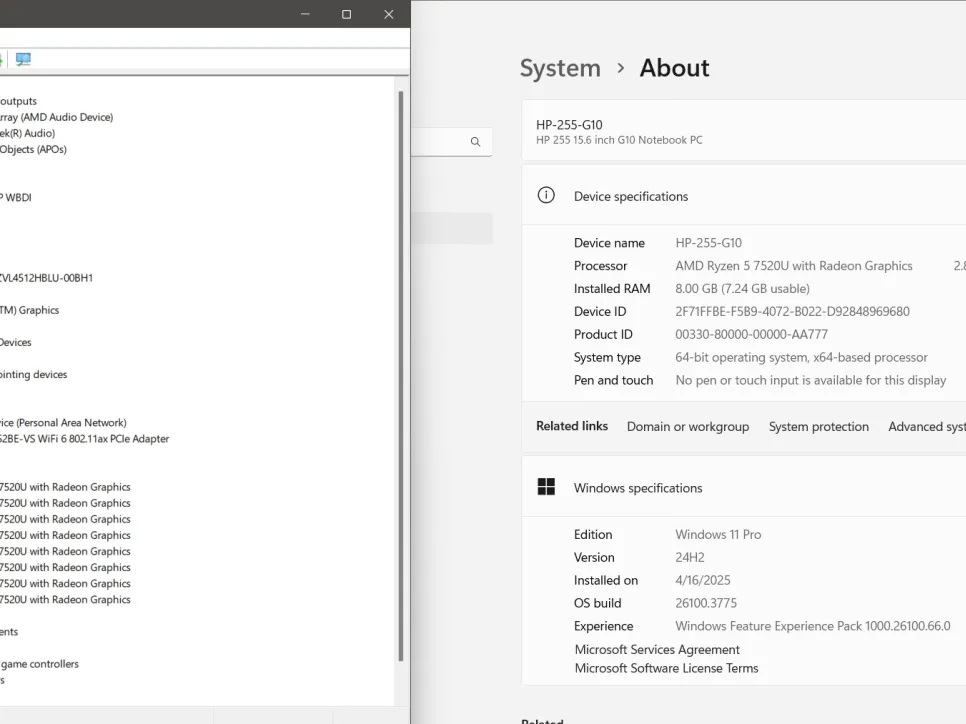Click the '8.00 GB (7.24 GB usable)' RAM value

pyautogui.click(x=742, y=288)
